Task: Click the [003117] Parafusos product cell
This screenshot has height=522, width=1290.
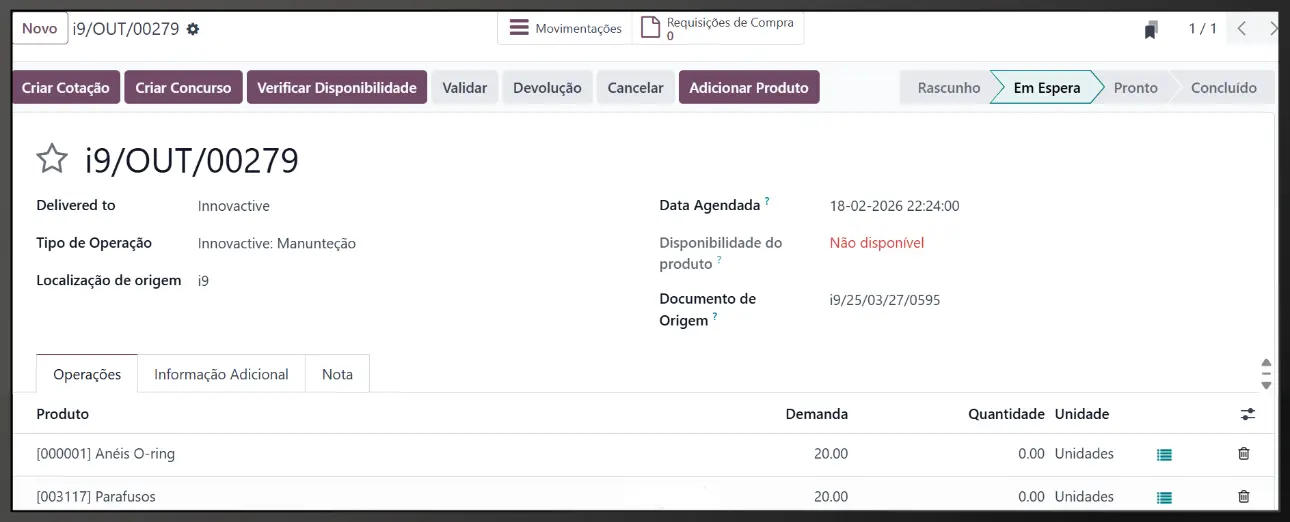Action: (x=96, y=497)
